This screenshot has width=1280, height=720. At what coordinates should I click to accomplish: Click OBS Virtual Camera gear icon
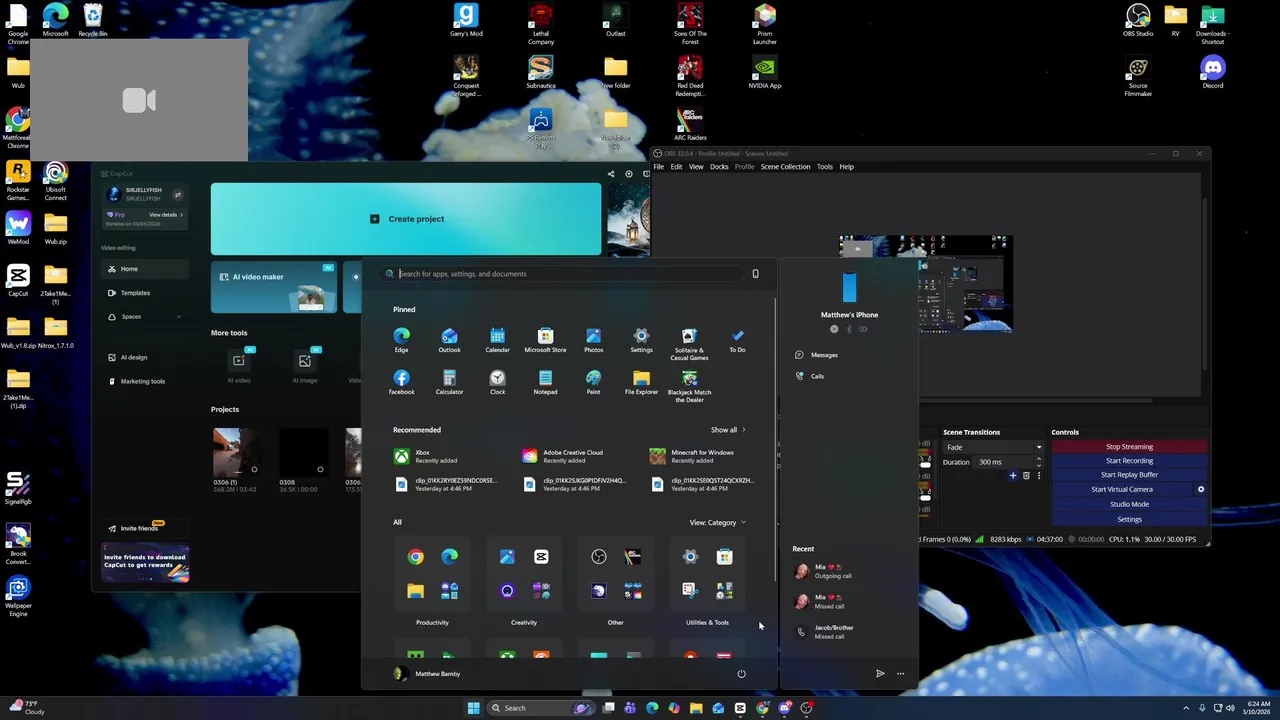[1201, 489]
